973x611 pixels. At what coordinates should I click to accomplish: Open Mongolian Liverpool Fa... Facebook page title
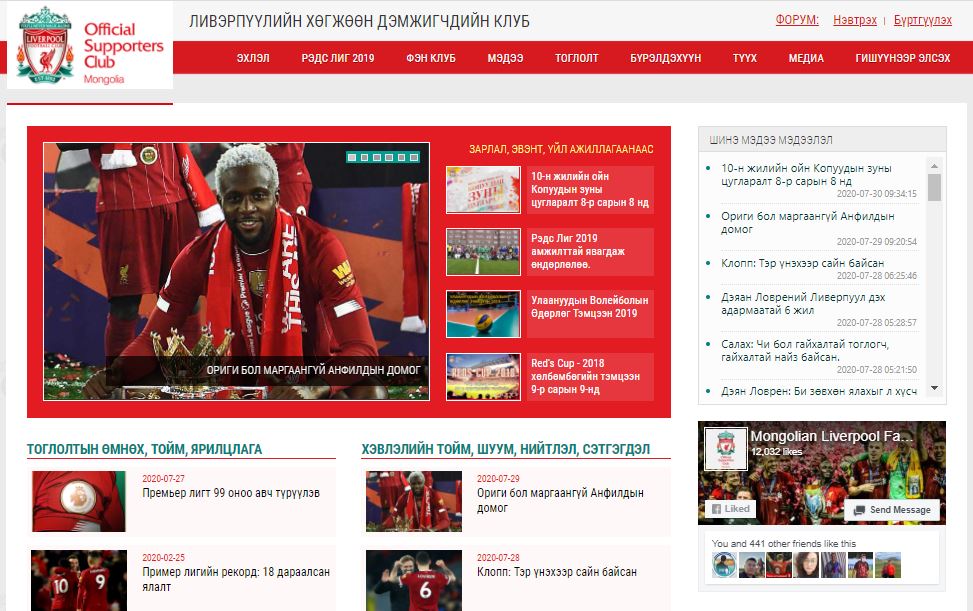(832, 436)
